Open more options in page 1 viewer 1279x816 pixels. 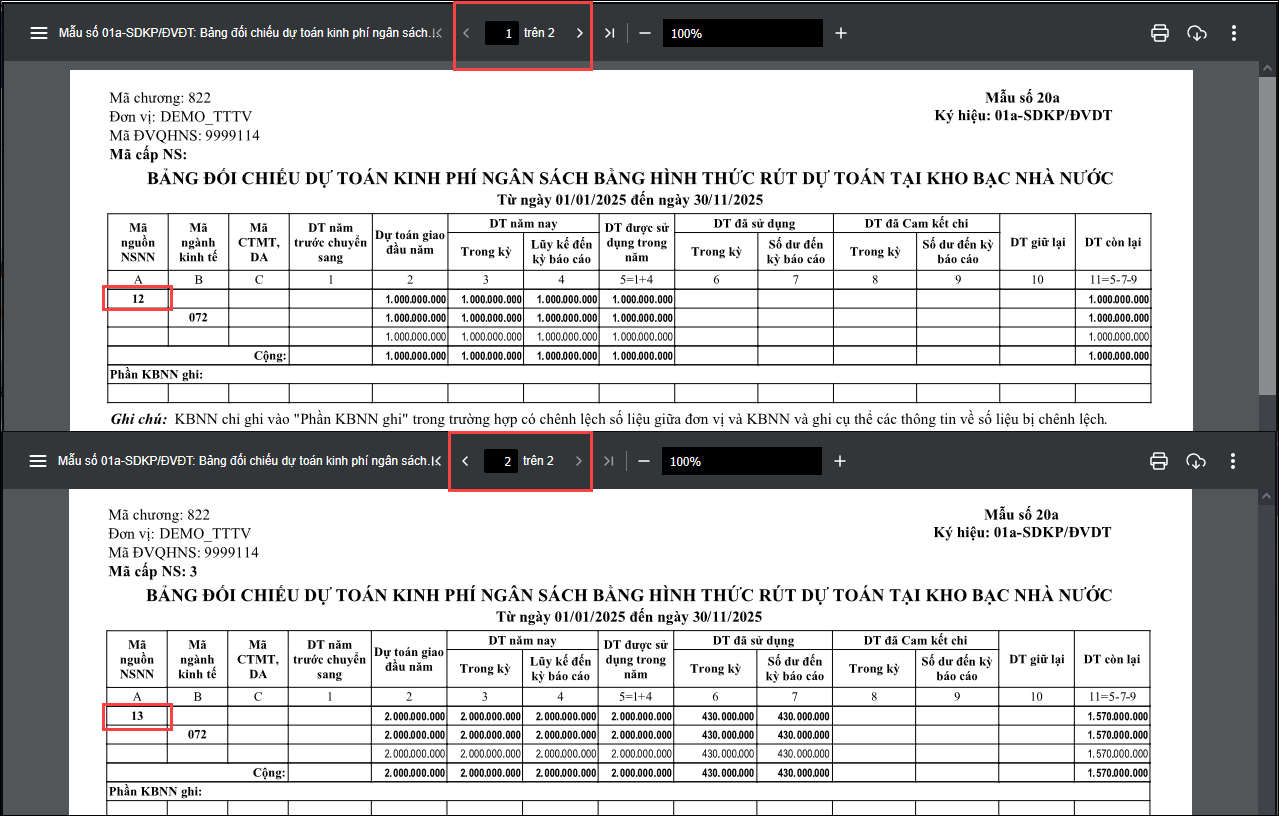(1234, 33)
